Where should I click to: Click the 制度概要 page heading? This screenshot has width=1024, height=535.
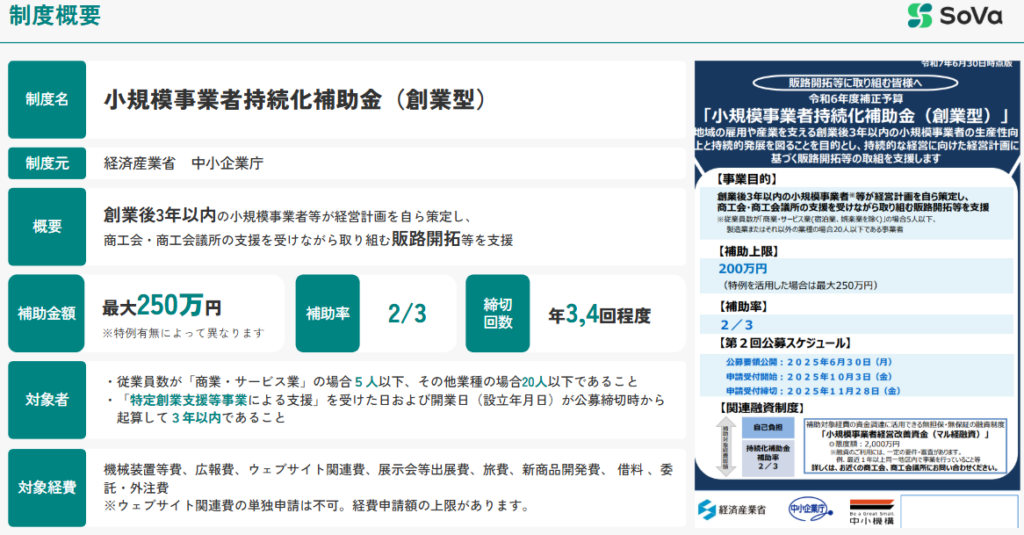(53, 17)
